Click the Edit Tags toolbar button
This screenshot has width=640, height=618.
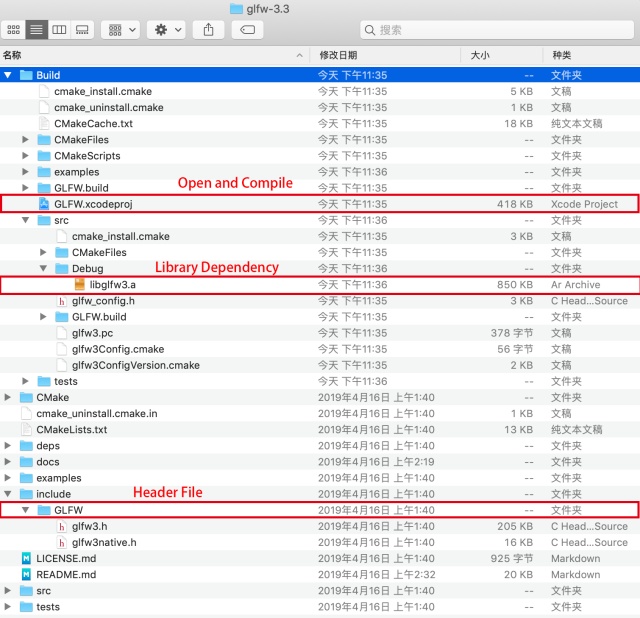click(247, 30)
